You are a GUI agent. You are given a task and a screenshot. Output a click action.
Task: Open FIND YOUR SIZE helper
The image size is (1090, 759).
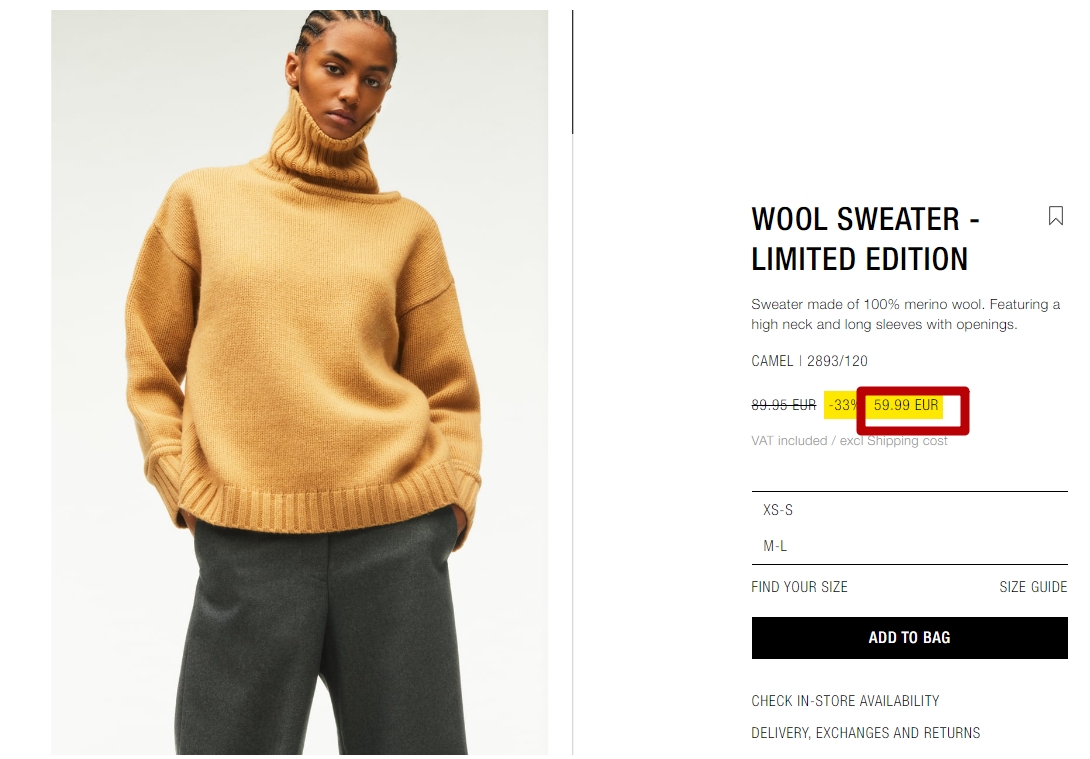[799, 587]
